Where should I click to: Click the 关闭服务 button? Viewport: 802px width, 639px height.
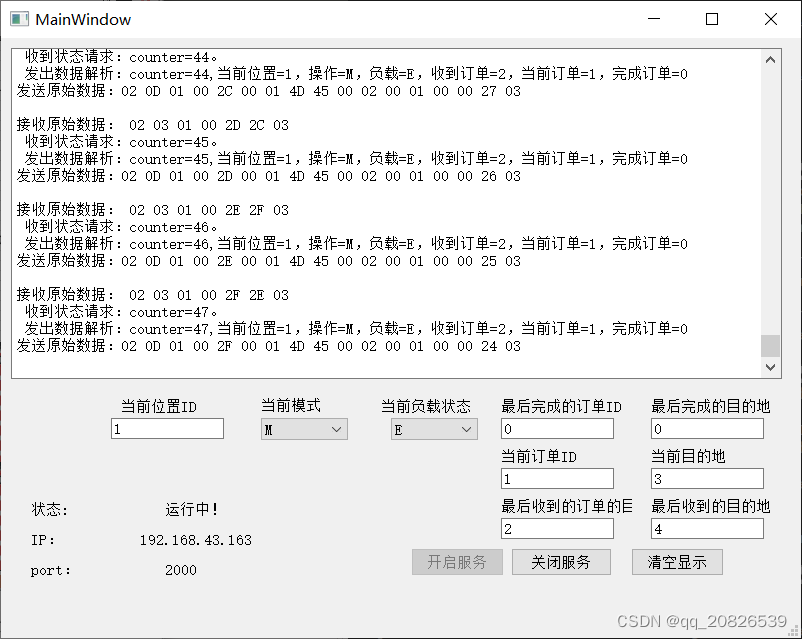tap(561, 561)
